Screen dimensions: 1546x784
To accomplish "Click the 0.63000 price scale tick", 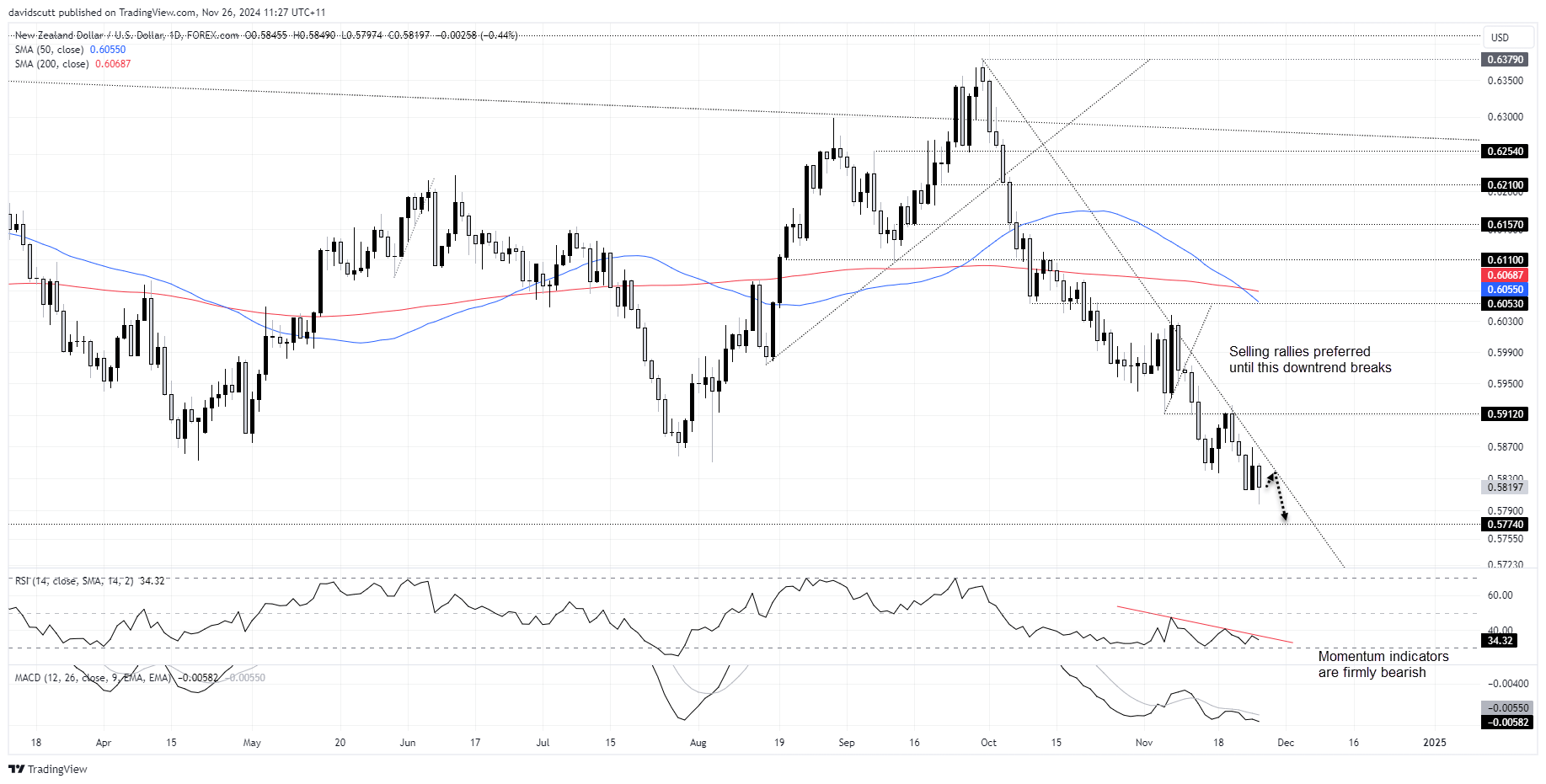I will [x=1506, y=117].
